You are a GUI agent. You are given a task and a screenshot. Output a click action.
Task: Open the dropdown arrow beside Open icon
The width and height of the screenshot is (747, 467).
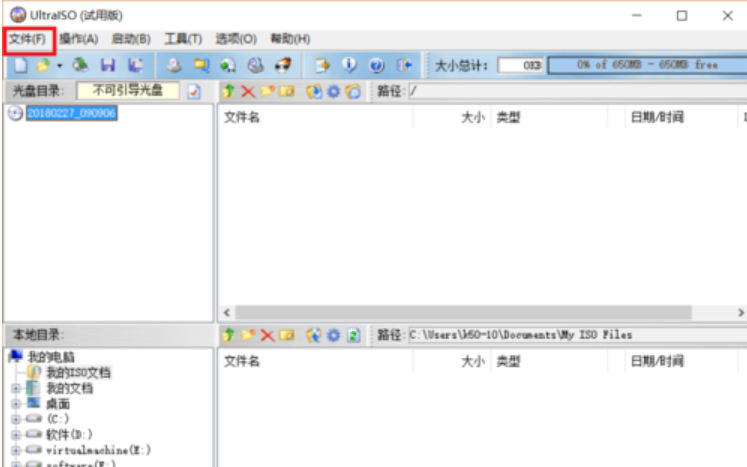coord(59,65)
